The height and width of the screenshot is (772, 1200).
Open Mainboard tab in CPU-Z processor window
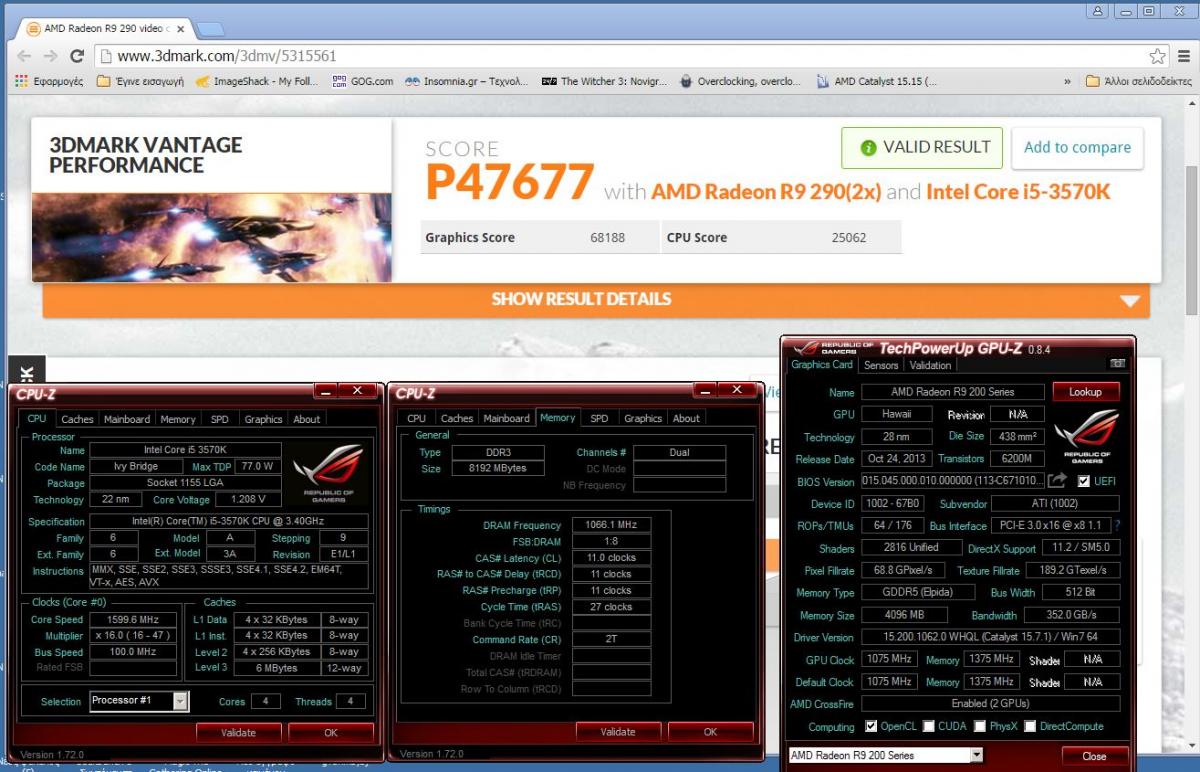click(127, 419)
